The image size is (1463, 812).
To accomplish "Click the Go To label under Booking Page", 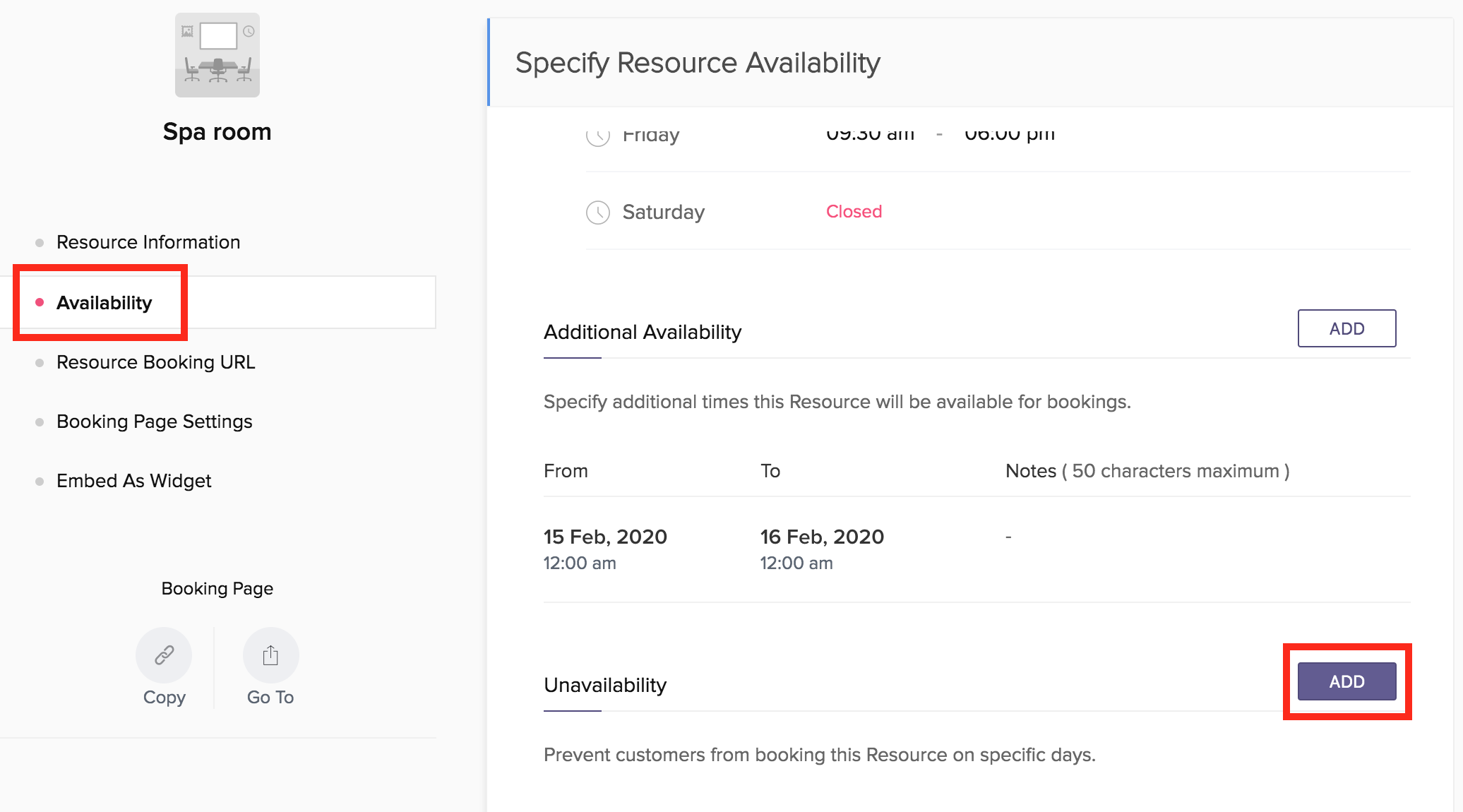I will pyautogui.click(x=270, y=698).
